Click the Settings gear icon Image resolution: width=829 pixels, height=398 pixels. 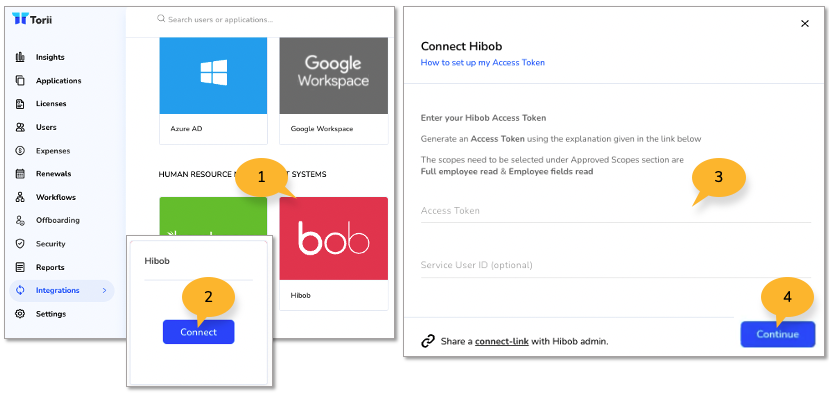point(20,314)
